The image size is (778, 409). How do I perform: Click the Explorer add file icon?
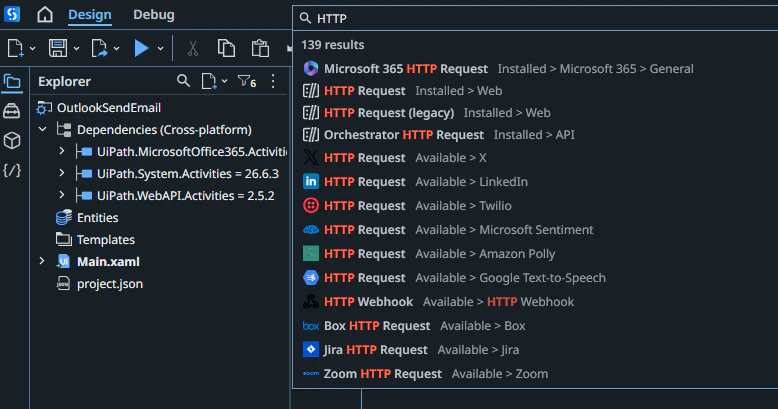209,81
